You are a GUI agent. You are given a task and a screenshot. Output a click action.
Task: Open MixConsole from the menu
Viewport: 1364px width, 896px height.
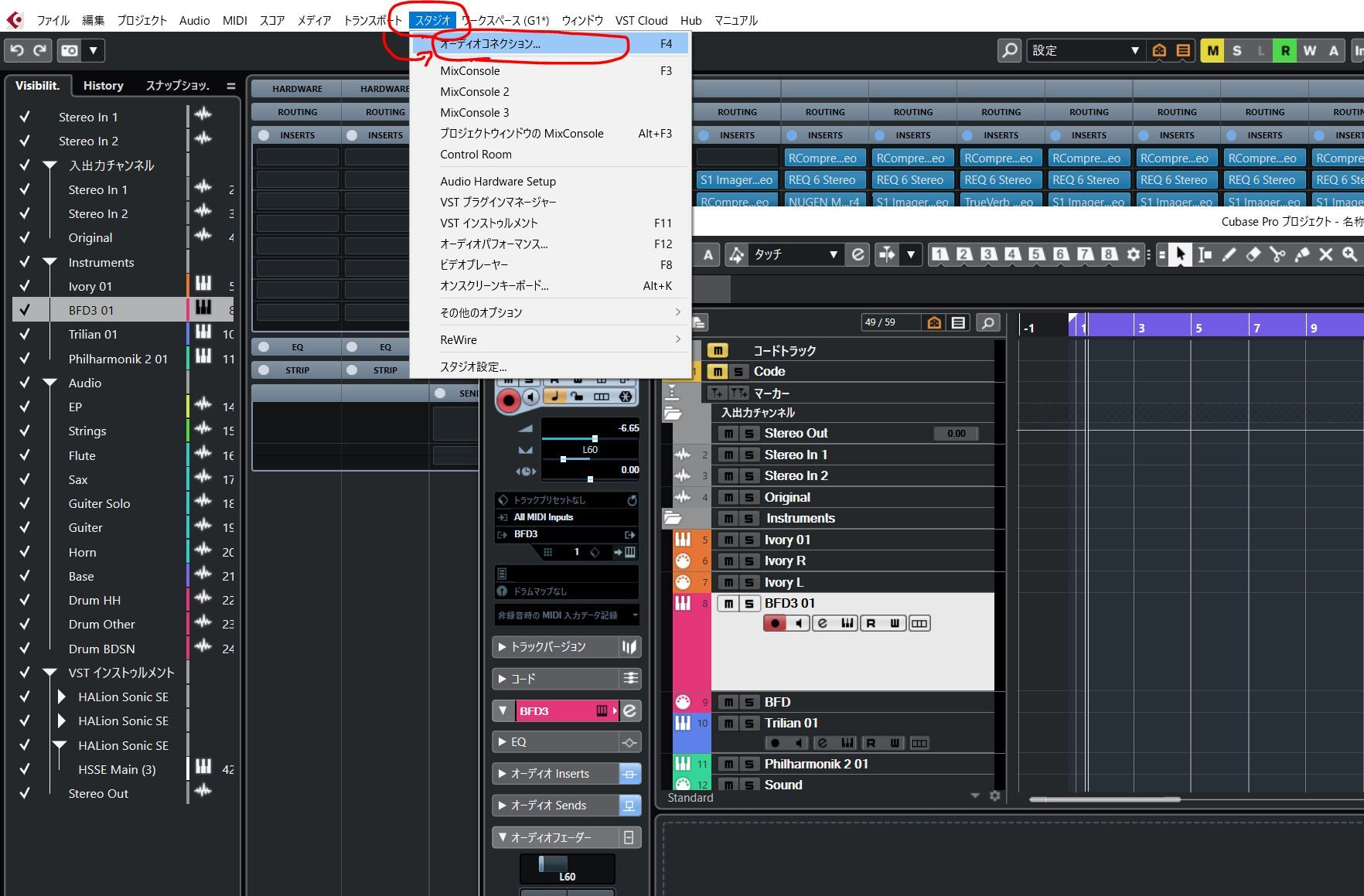coord(551,70)
